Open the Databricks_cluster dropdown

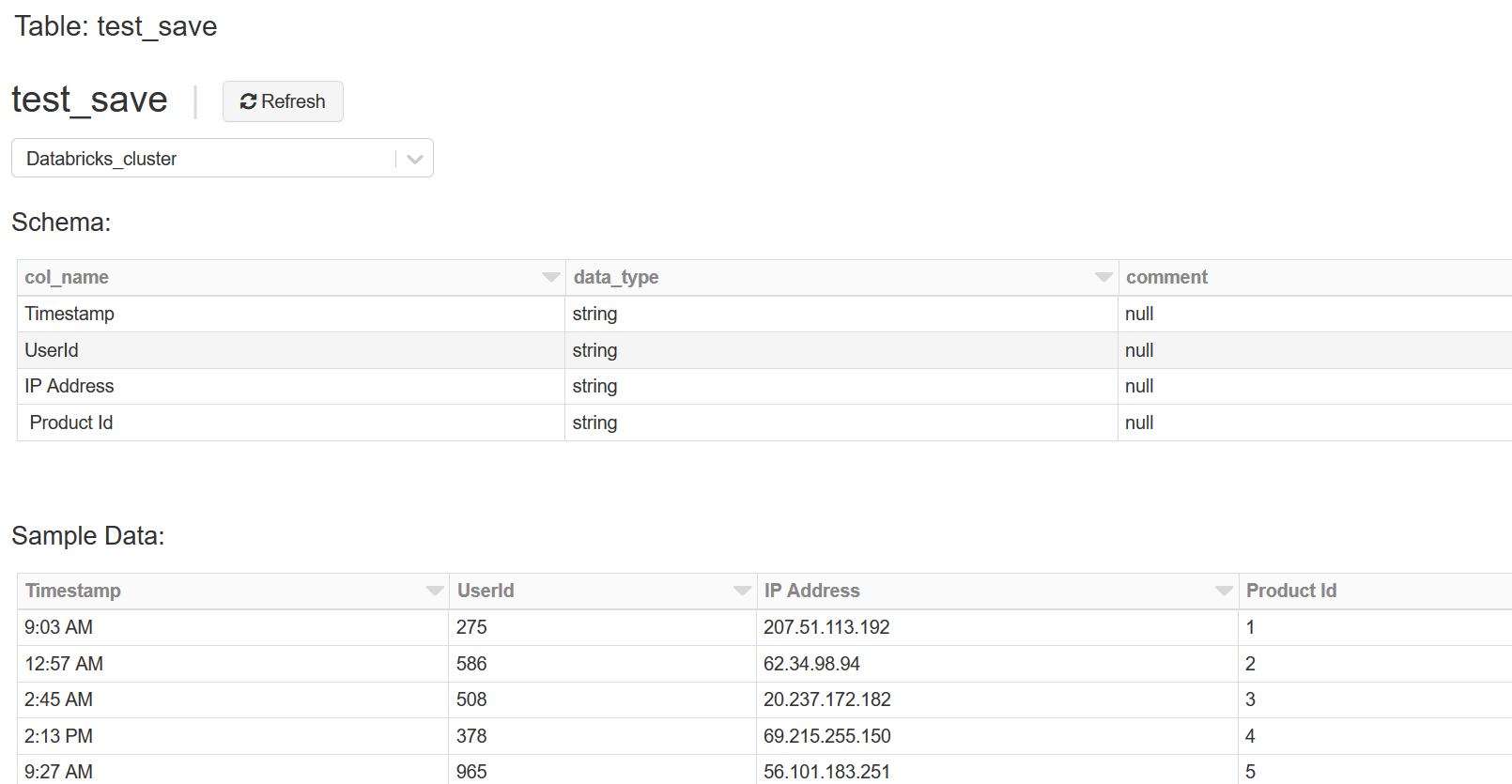(223, 158)
